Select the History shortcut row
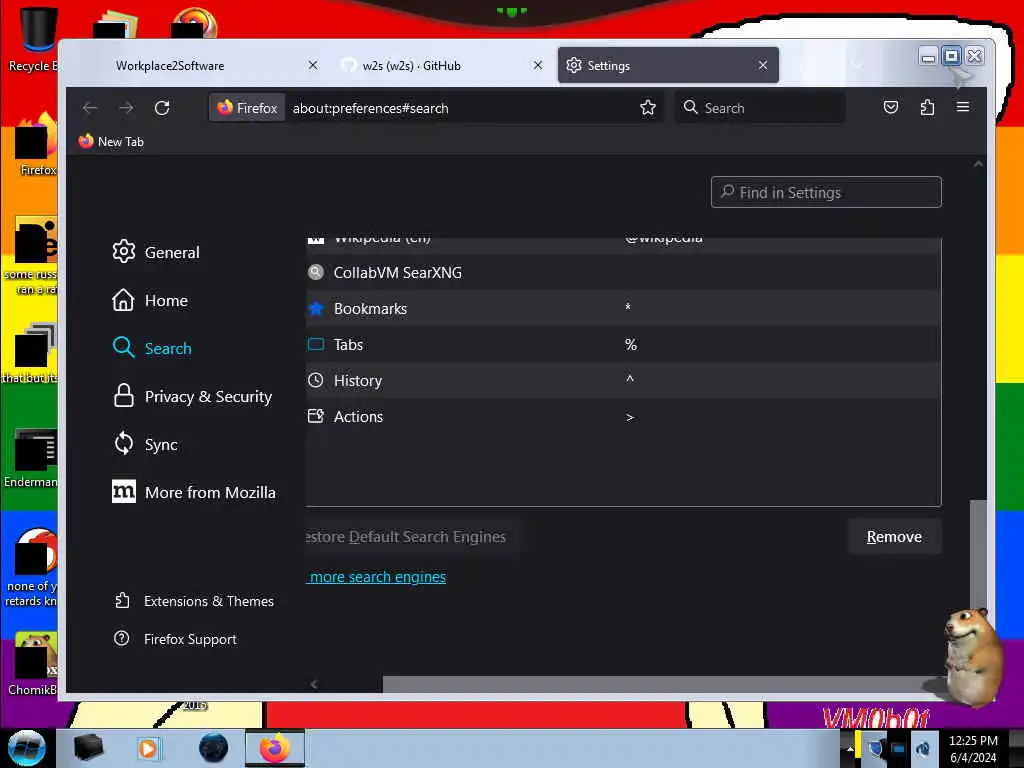This screenshot has height=768, width=1024. (623, 380)
